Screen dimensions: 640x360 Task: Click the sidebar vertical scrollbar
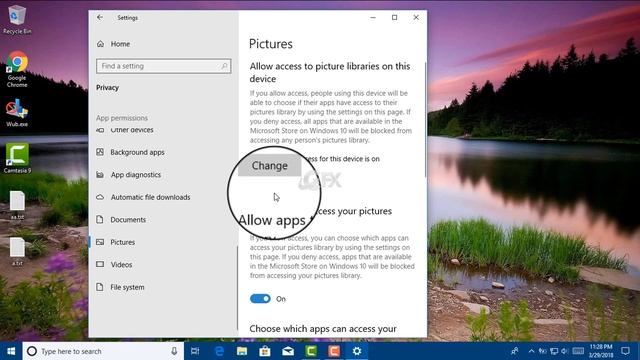coord(237,288)
